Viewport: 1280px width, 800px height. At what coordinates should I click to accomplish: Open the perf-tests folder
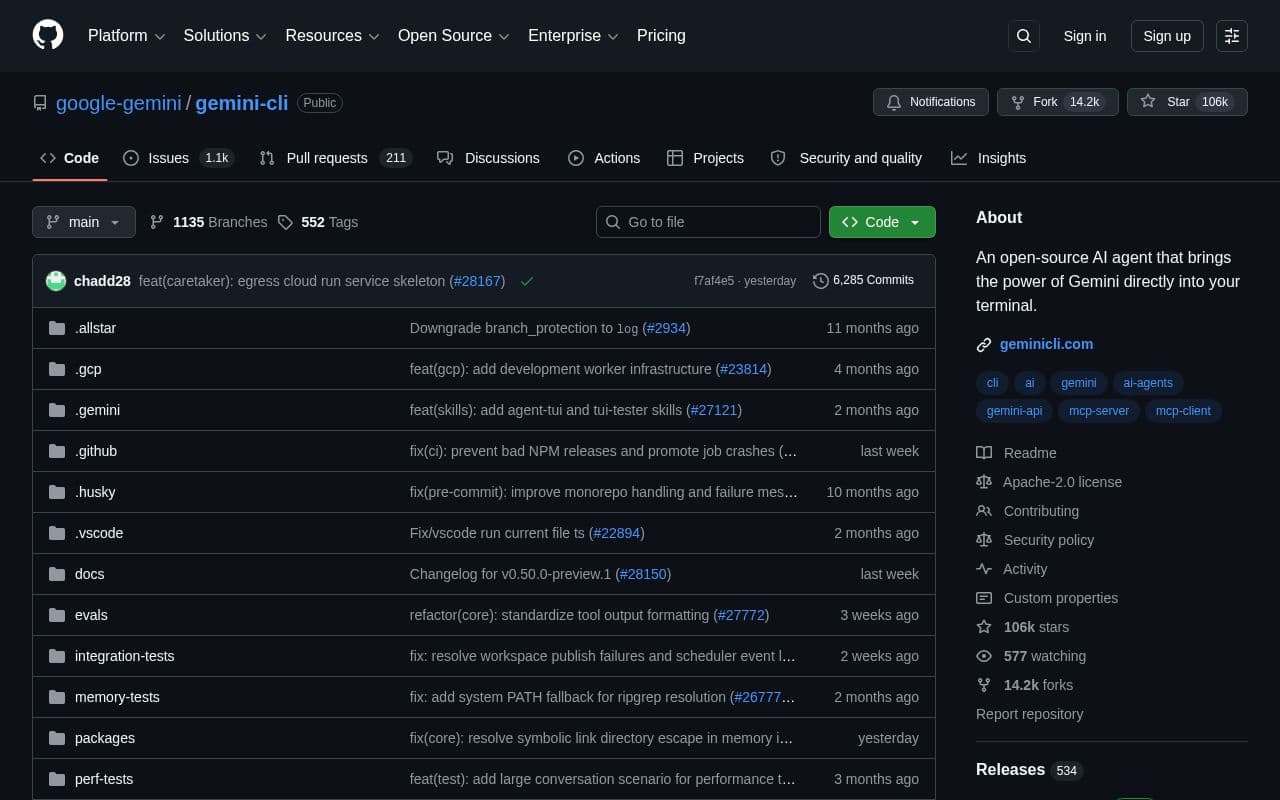pos(104,779)
